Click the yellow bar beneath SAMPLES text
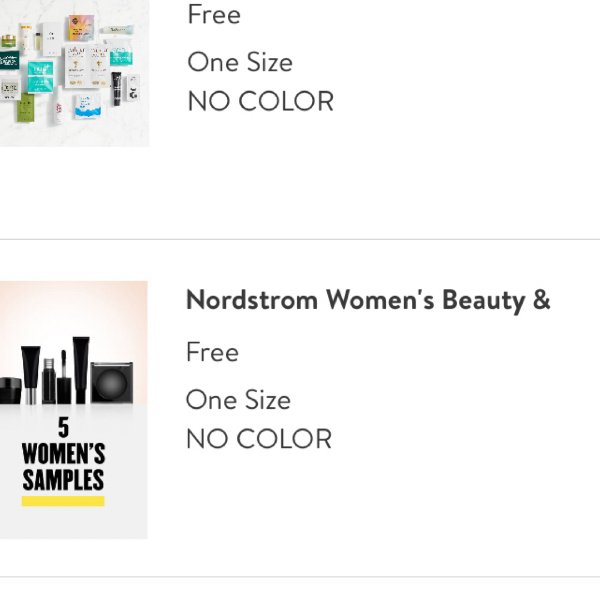600x600 pixels. [63, 501]
